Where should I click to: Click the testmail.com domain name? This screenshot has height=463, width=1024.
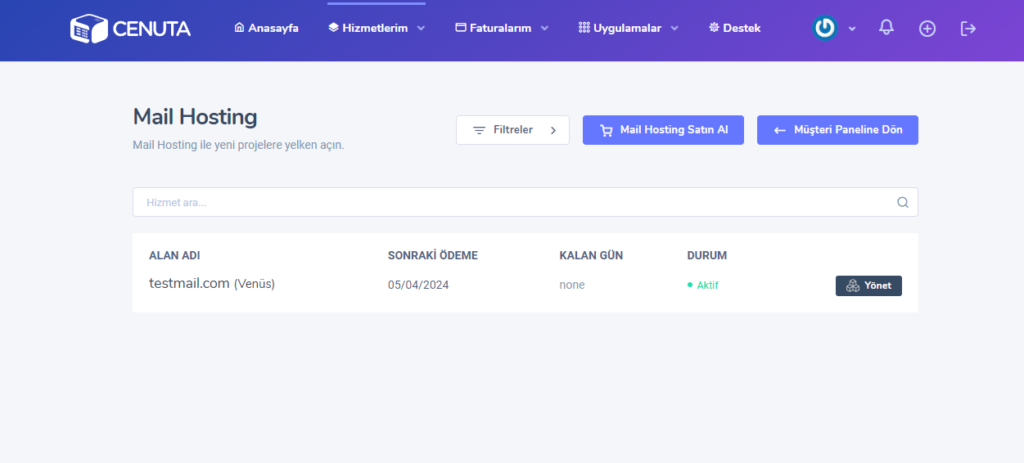[x=189, y=283]
